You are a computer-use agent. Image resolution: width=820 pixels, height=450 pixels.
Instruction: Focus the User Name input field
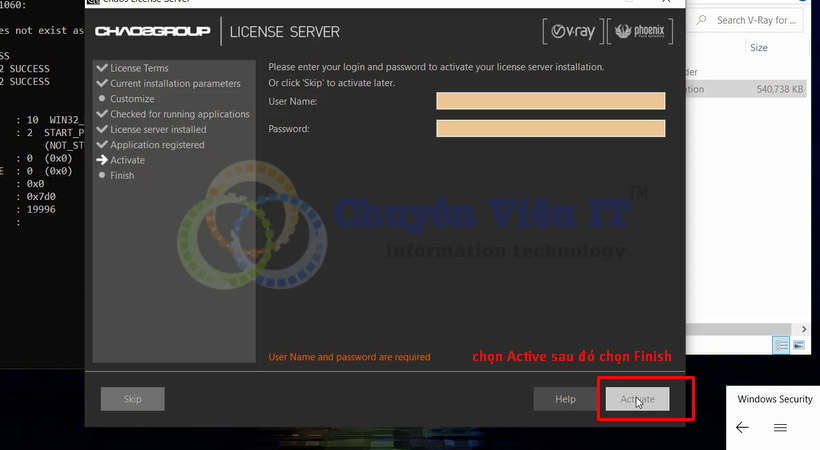[550, 101]
